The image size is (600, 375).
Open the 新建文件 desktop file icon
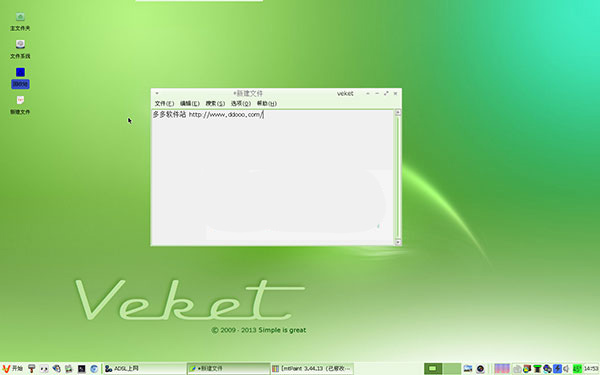coord(20,105)
